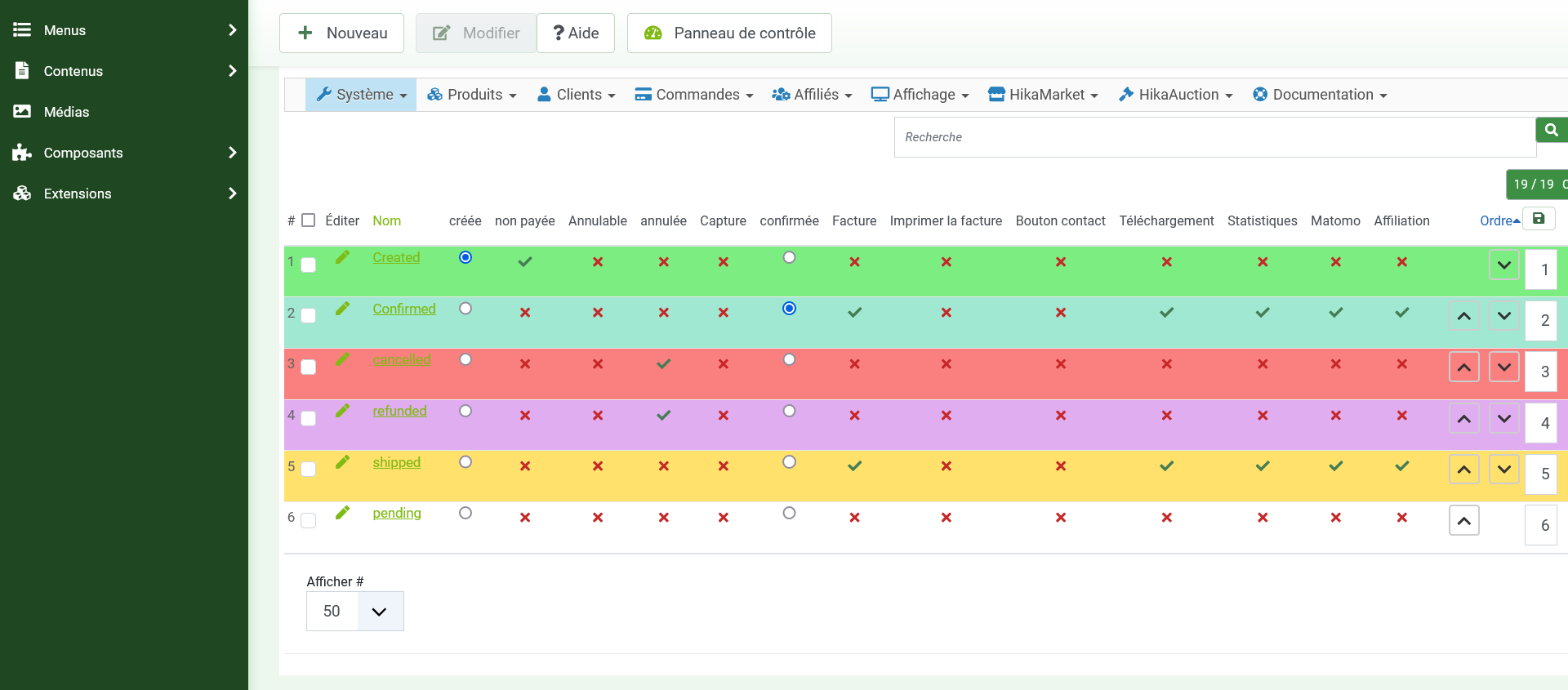Move the Created row down
This screenshot has width=1568, height=690.
tap(1504, 265)
